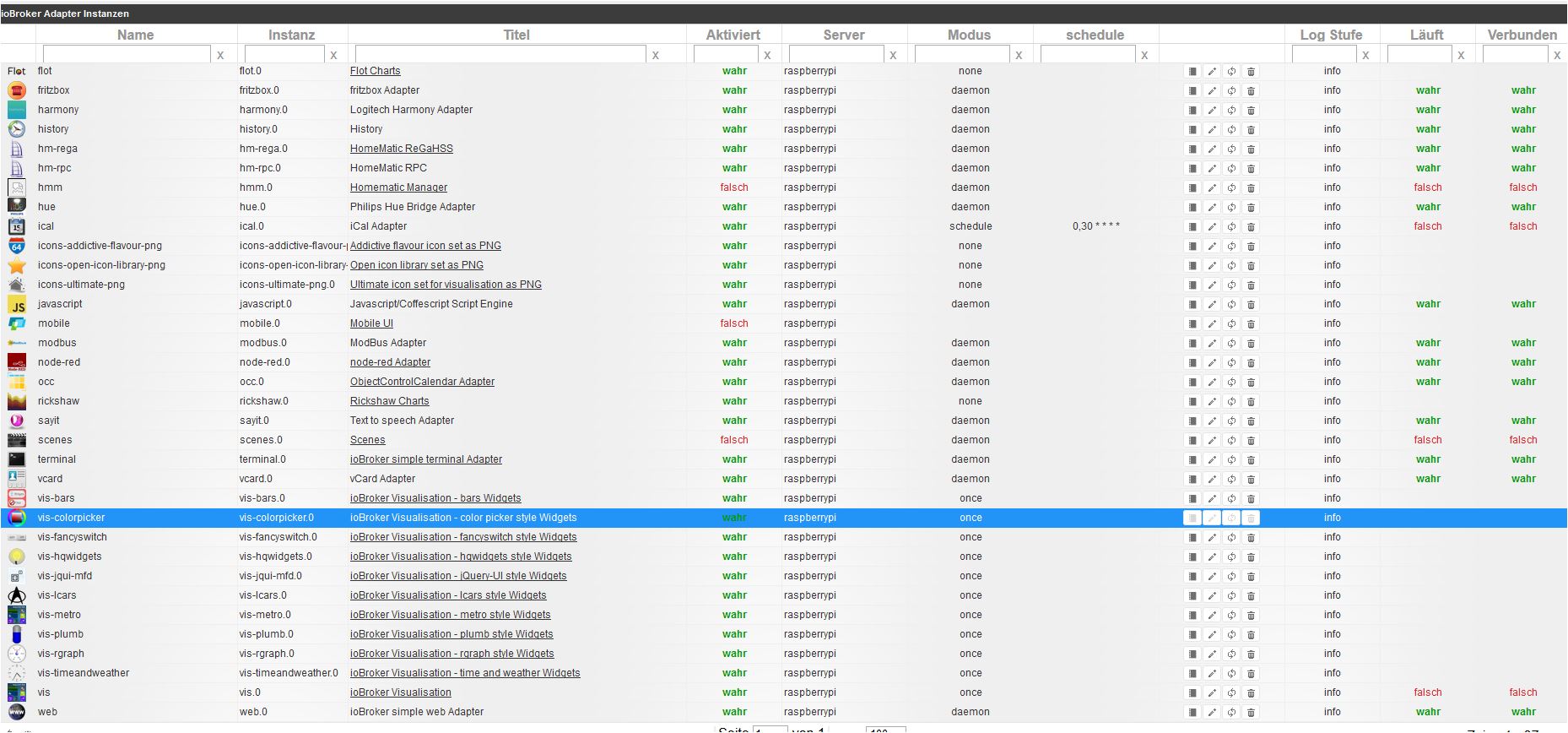Open the config notebook for the flot row
Viewport: 1568px width, 733px height.
(x=1192, y=72)
